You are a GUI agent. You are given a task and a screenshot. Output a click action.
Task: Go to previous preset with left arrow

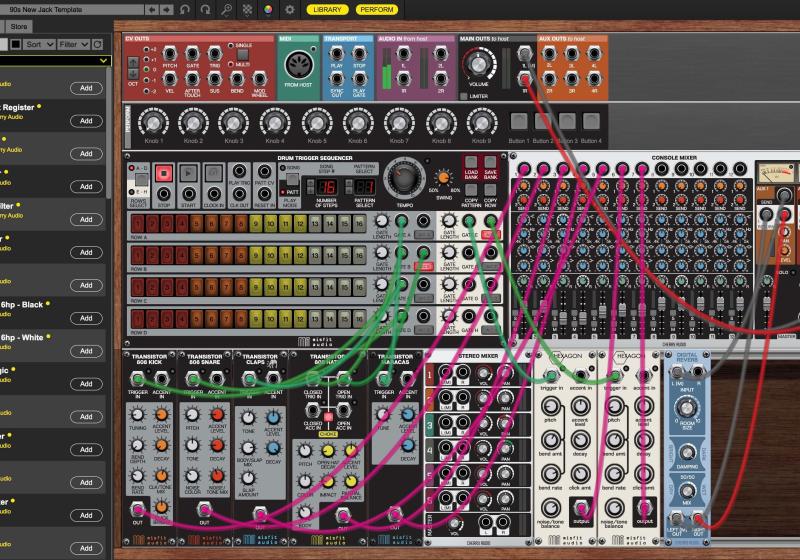click(152, 9)
